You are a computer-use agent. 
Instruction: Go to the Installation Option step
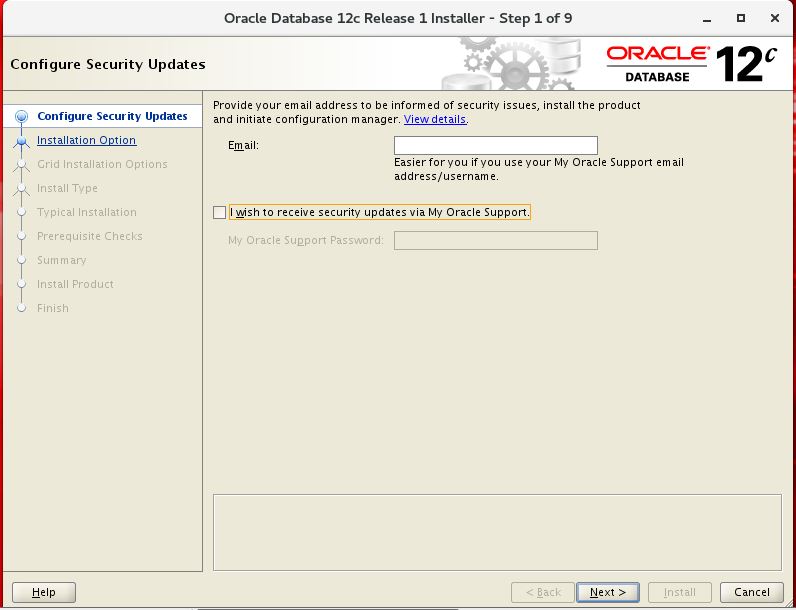coord(86,140)
